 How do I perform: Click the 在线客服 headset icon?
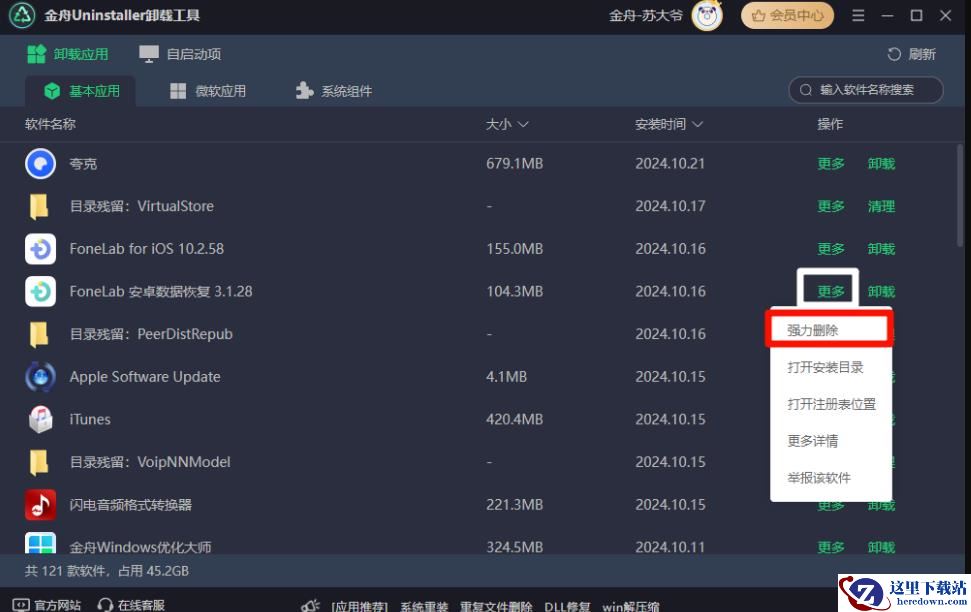tap(105, 605)
